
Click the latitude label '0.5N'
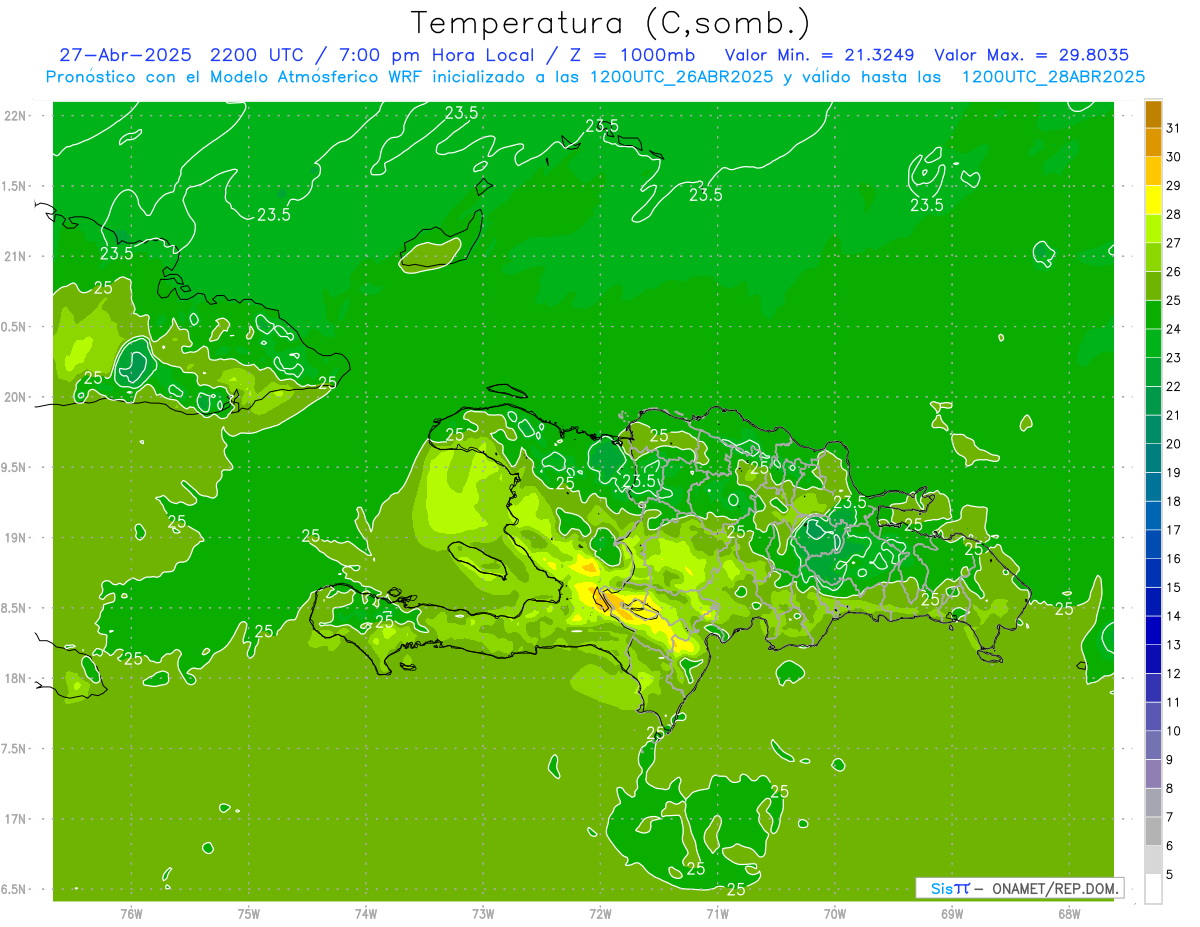coord(15,327)
